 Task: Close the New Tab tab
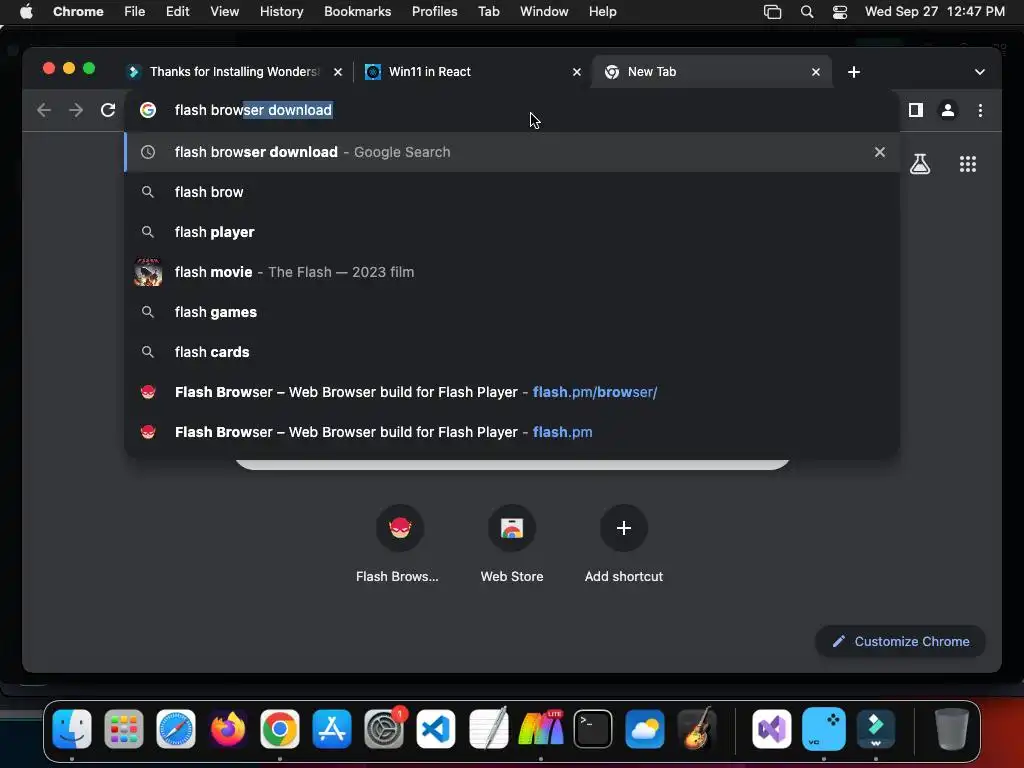815,72
